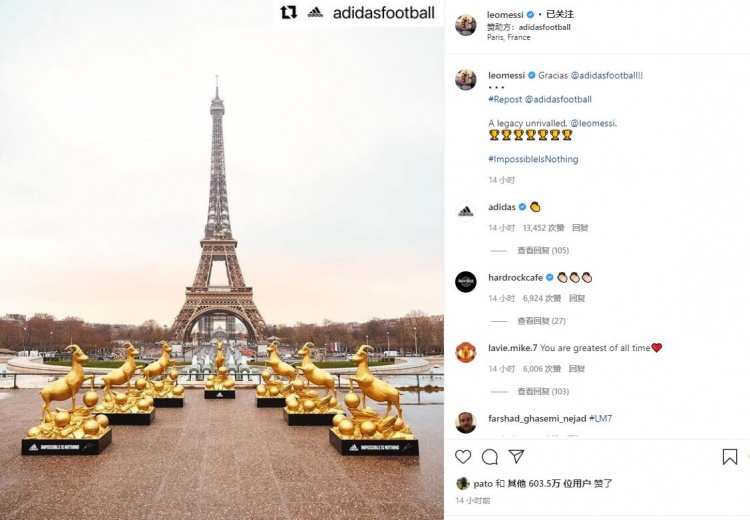Like the post with the heart icon
Viewport: 750px width, 520px height.
tap(463, 457)
